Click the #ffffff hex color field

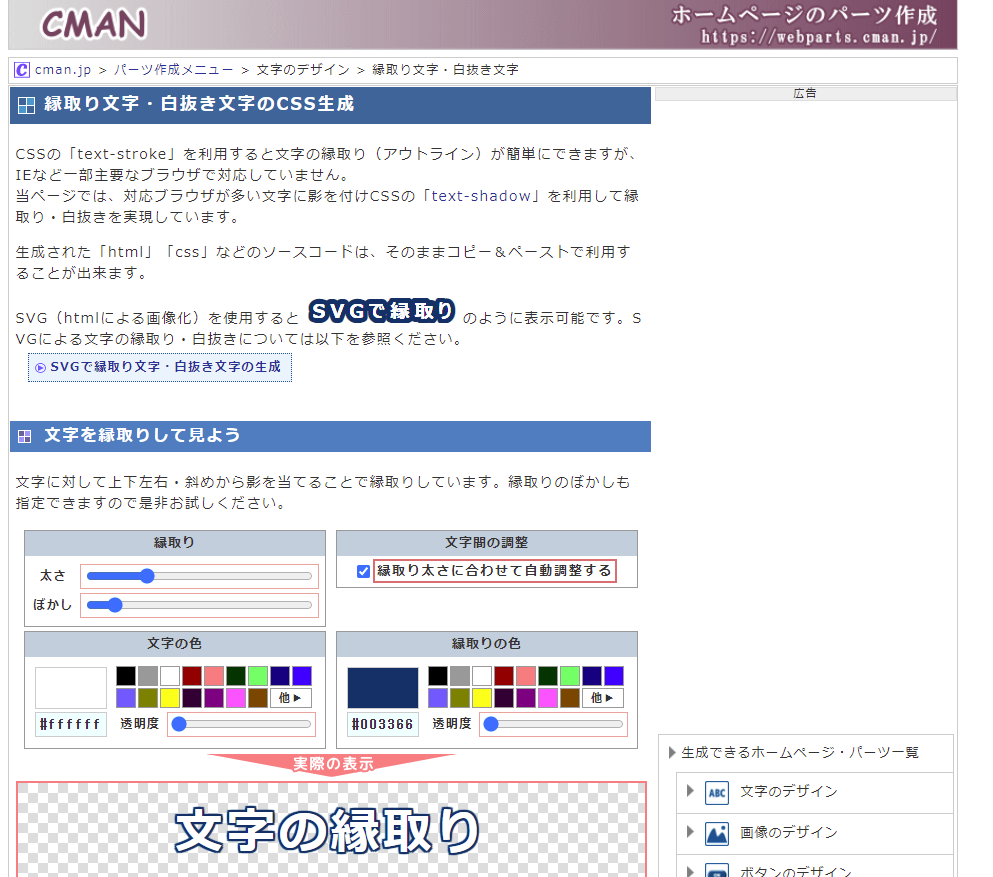(x=71, y=724)
